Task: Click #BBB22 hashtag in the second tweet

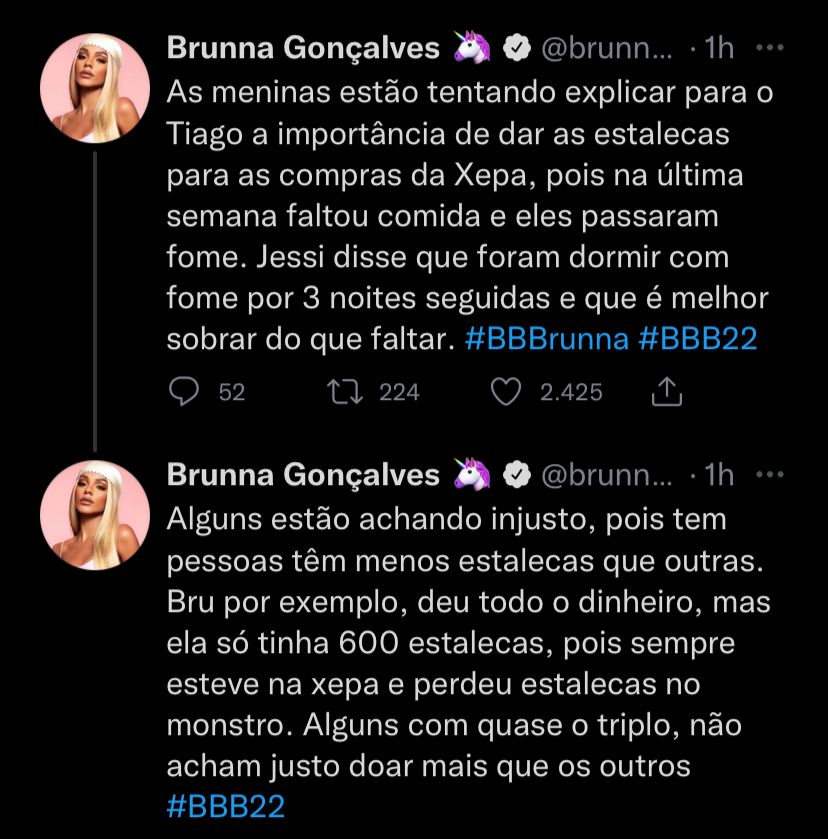Action: [227, 806]
